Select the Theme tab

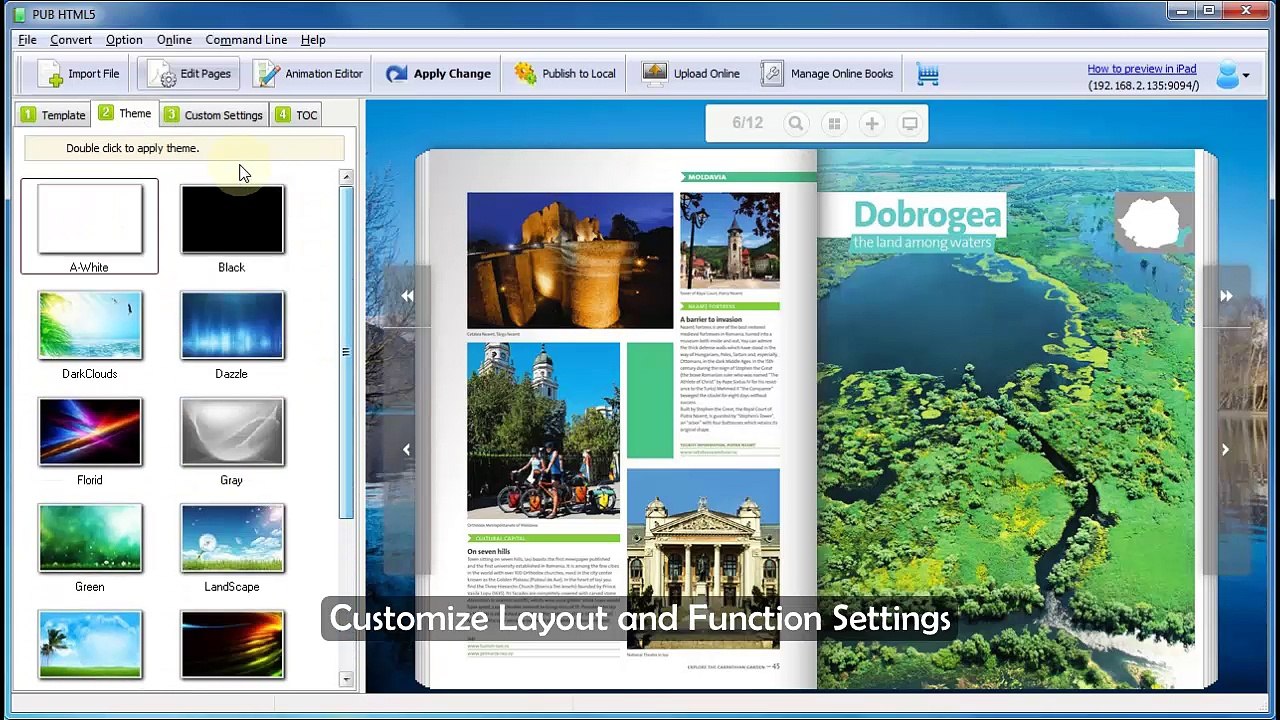(x=125, y=114)
